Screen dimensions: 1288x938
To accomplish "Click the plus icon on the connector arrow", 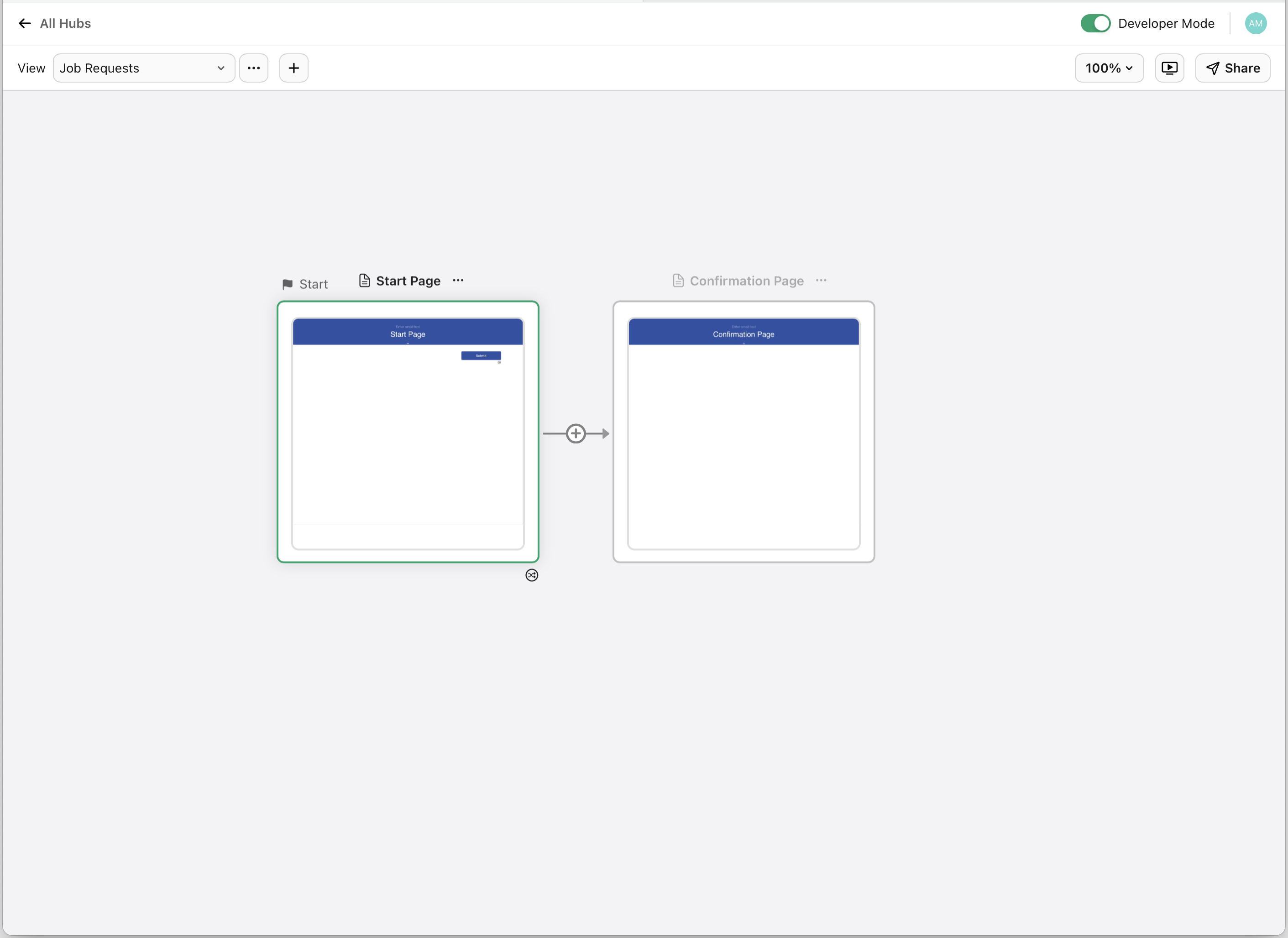I will tap(576, 433).
